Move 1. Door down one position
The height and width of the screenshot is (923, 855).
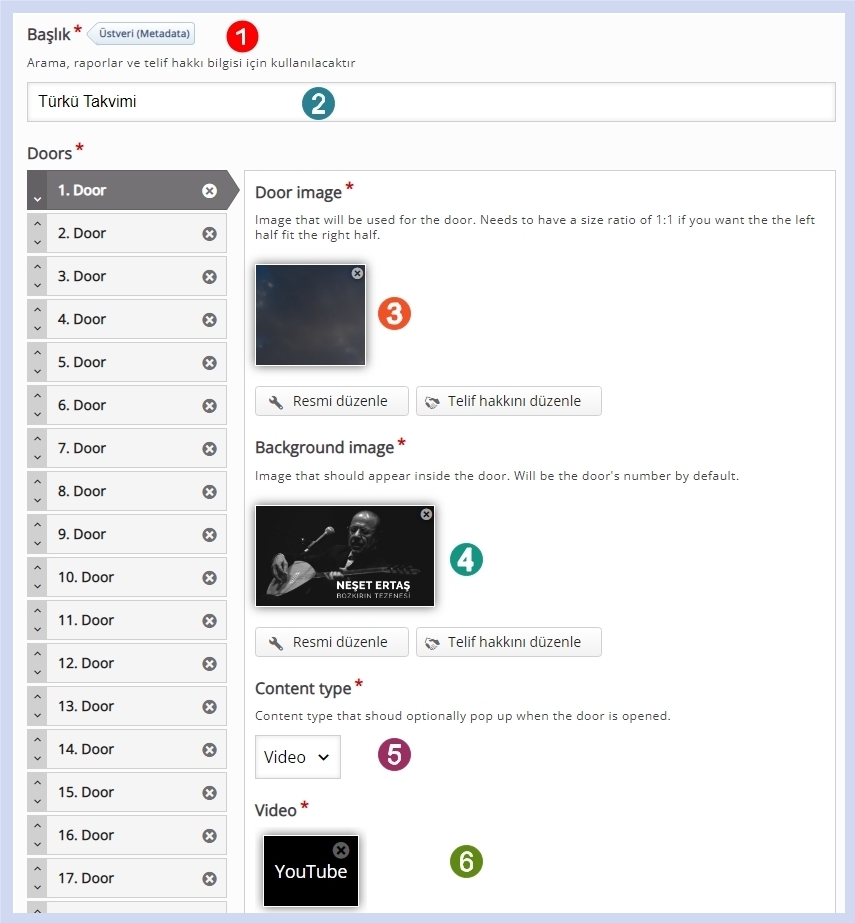coord(37,199)
